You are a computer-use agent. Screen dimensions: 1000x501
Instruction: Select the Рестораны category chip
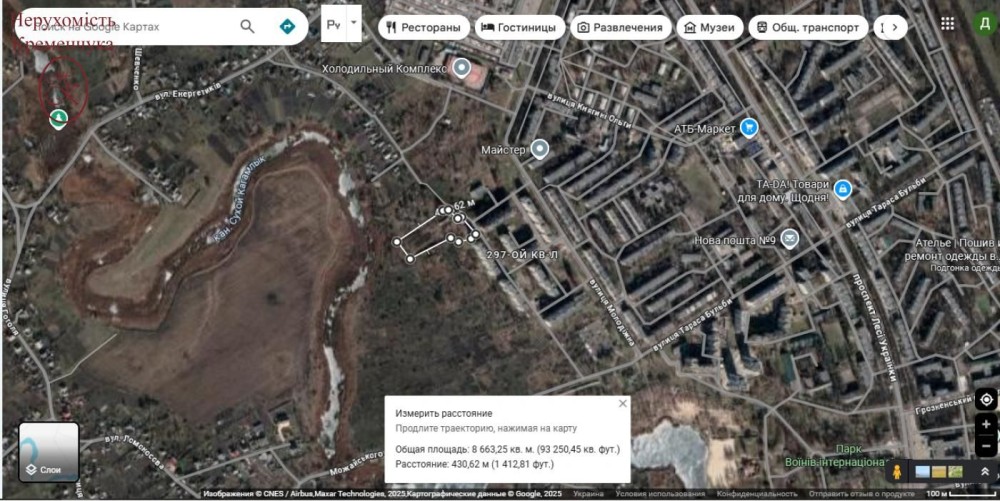pos(424,28)
